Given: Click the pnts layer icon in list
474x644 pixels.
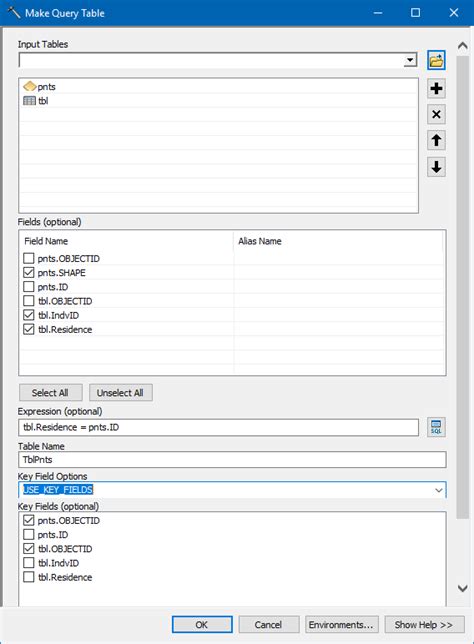Looking at the screenshot, I should coord(30,87).
